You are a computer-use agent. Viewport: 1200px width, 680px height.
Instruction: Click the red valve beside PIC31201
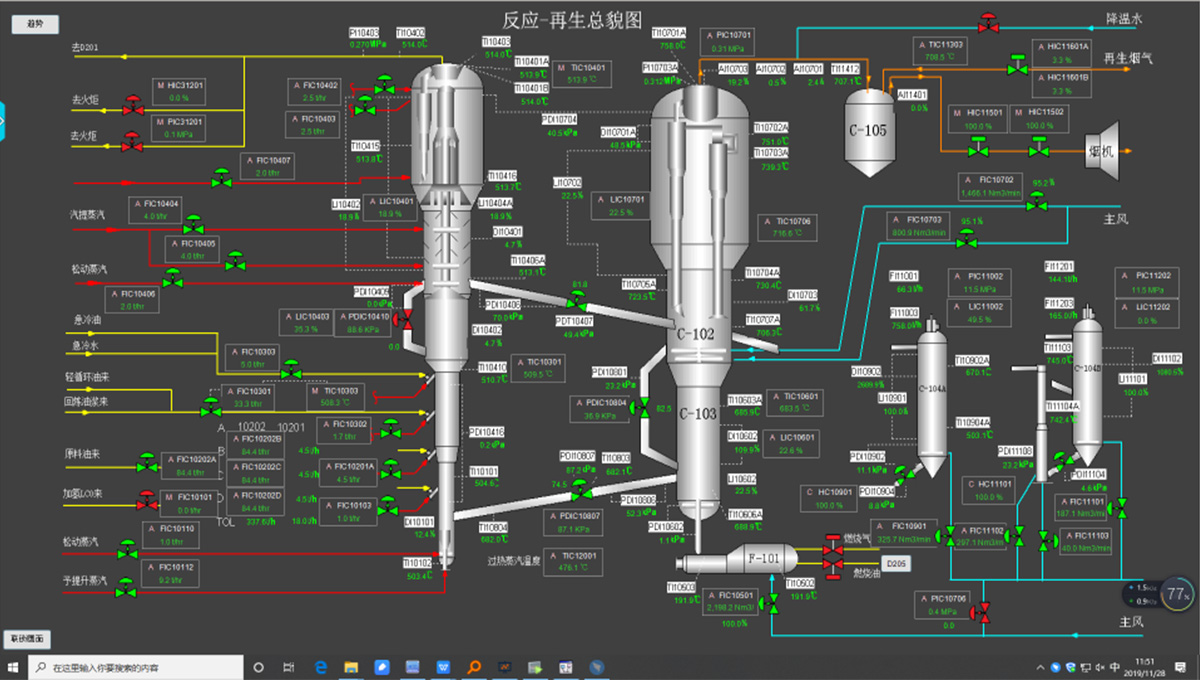pos(131,142)
